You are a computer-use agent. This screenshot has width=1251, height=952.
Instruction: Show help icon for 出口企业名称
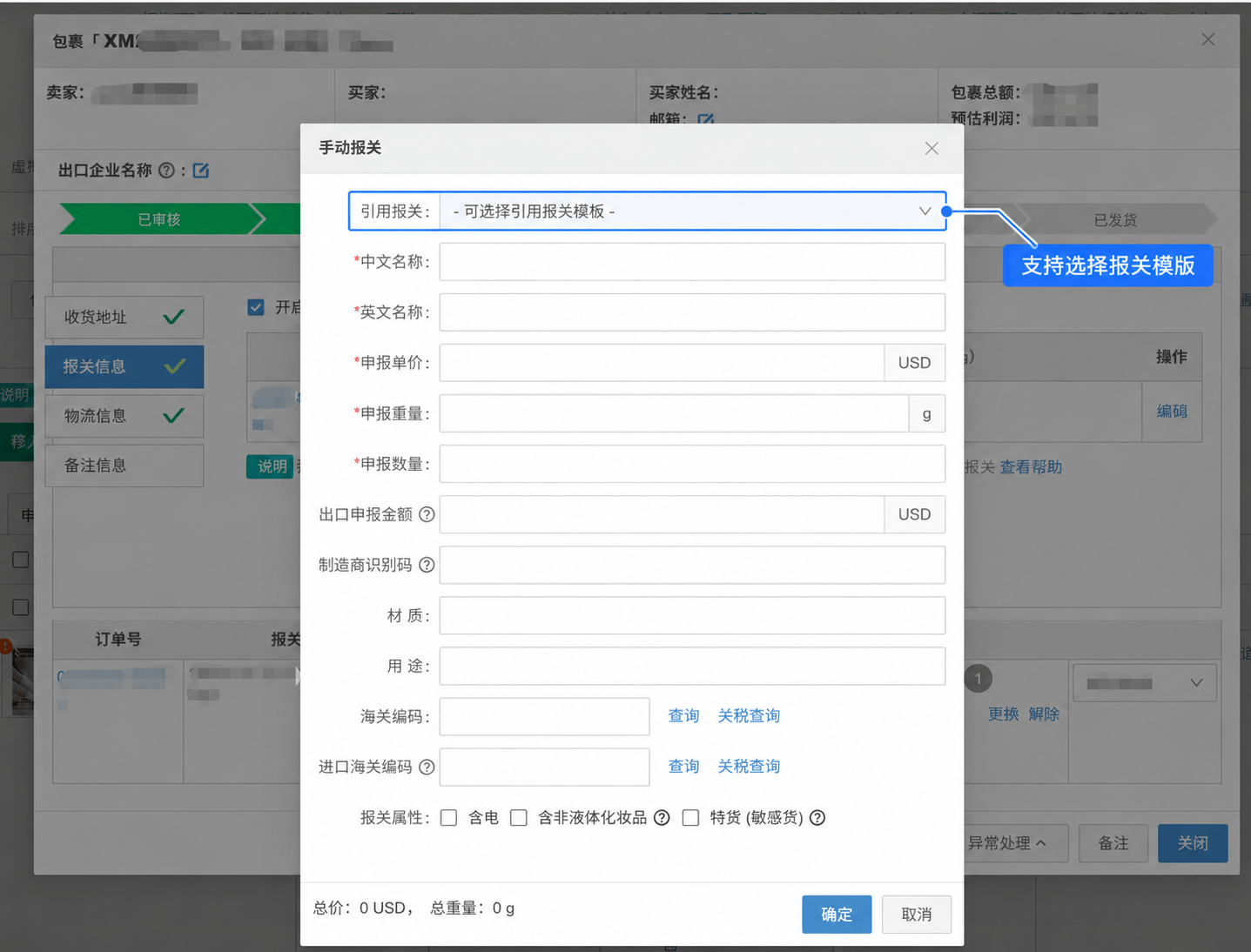tap(166, 171)
